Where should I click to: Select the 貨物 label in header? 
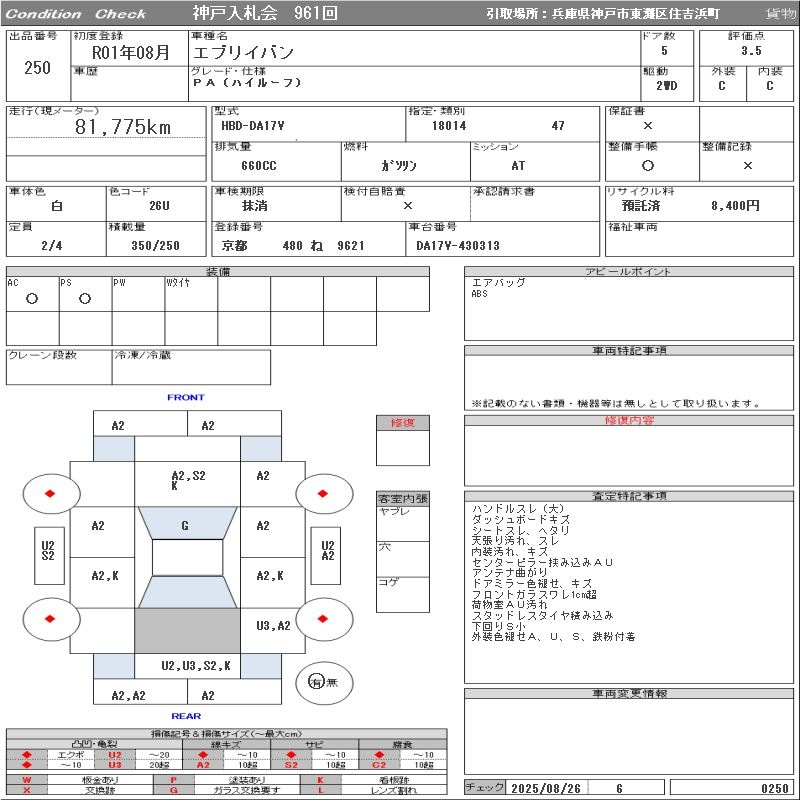tap(780, 13)
